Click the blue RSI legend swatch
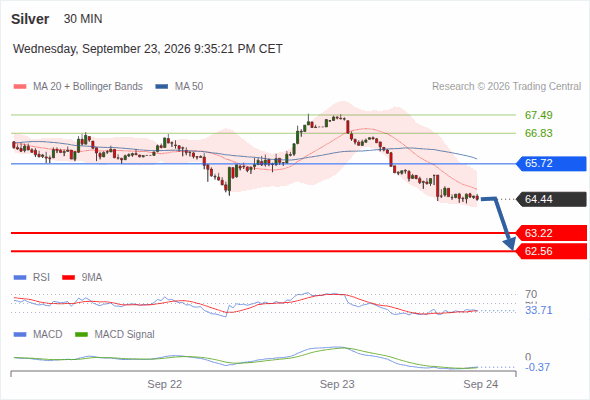The width and height of the screenshot is (590, 400). (x=20, y=278)
